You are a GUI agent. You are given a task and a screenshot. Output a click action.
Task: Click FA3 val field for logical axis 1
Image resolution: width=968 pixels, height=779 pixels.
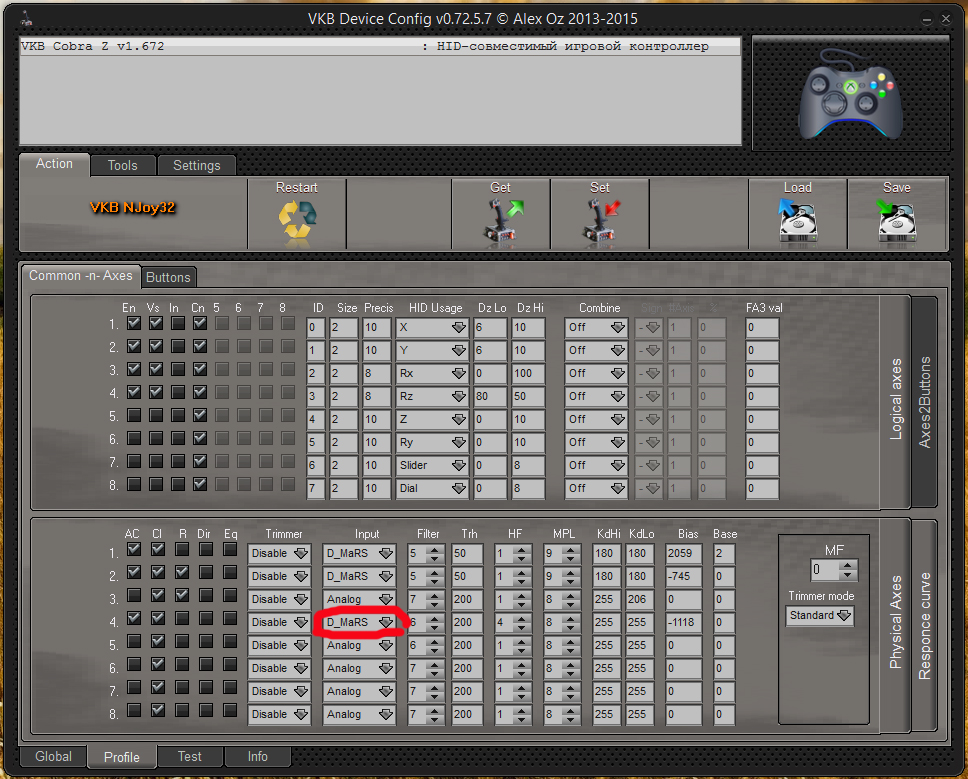tap(762, 327)
